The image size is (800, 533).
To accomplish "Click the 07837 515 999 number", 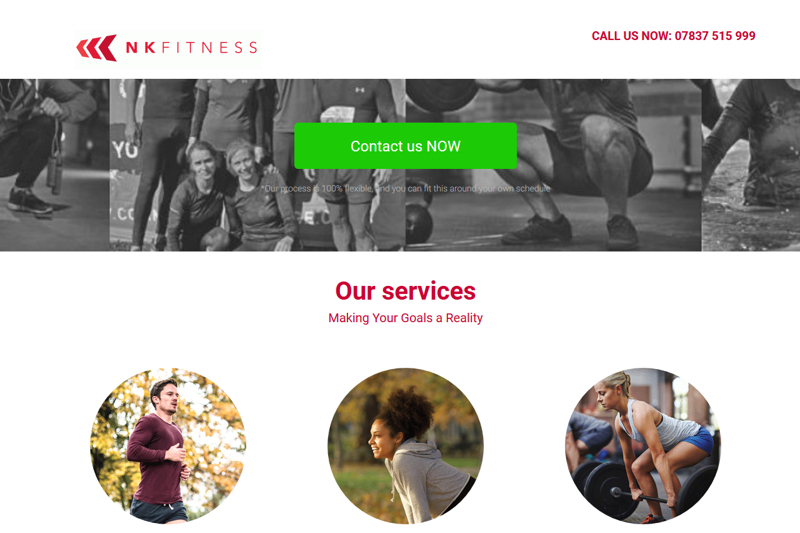I will 715,36.
